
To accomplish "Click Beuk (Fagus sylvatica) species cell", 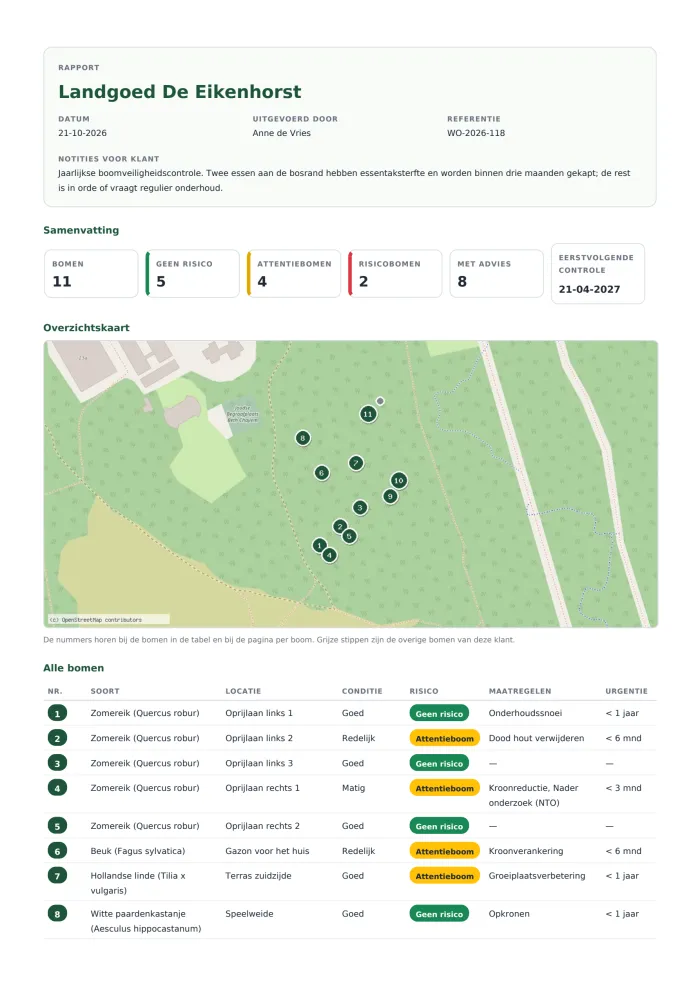I will 138,851.
